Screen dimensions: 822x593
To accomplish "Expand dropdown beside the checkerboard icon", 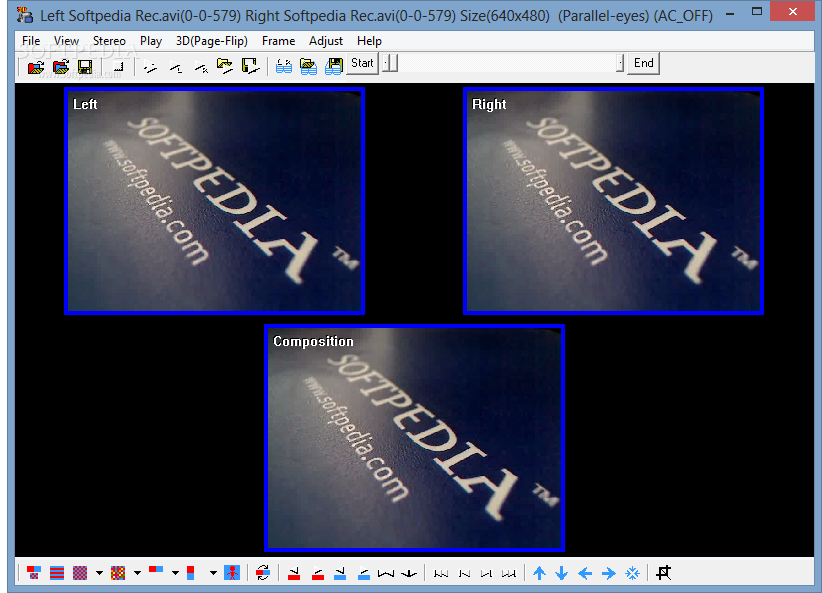I will point(99,573).
